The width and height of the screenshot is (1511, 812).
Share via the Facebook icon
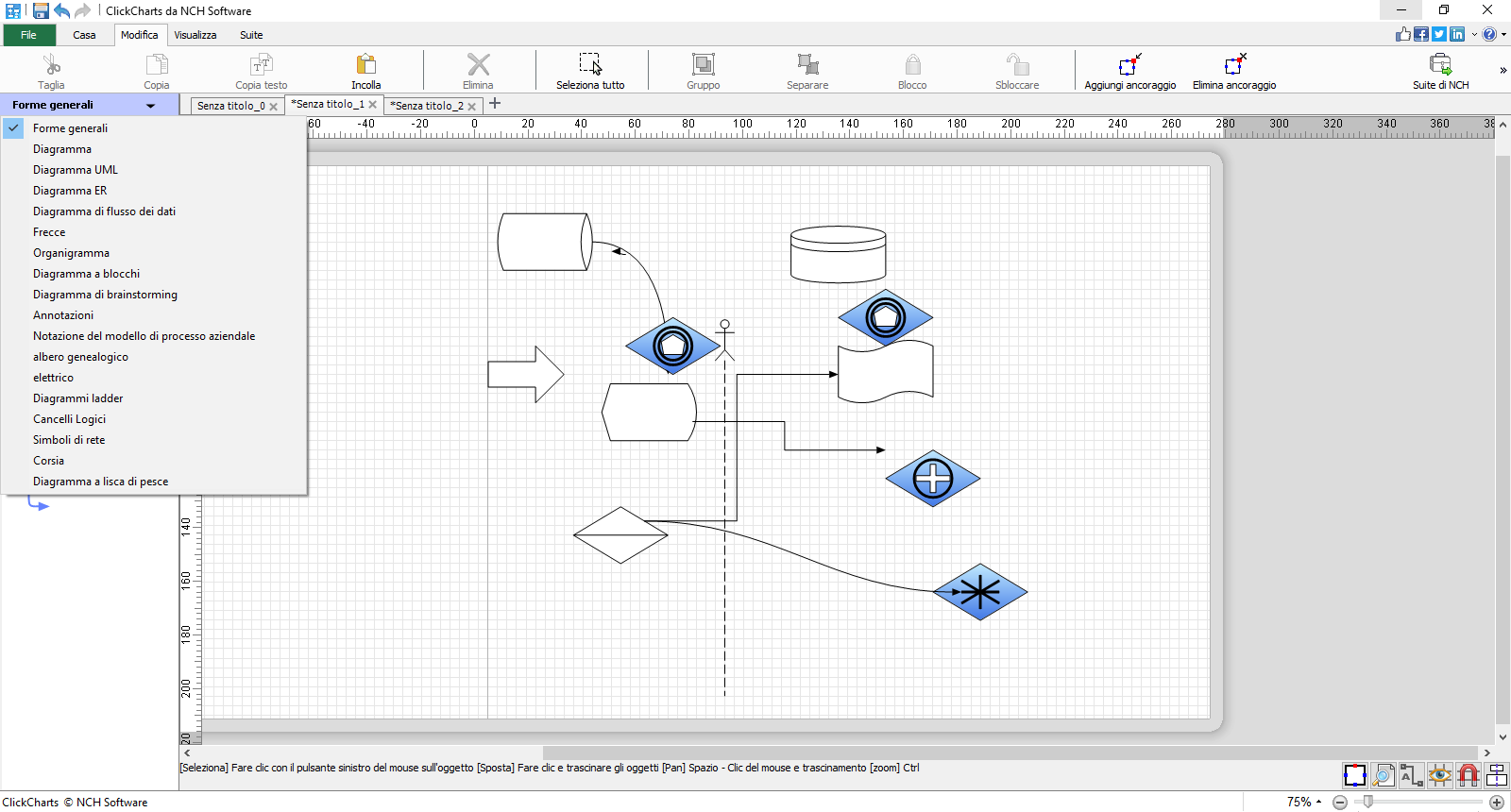coord(1421,34)
